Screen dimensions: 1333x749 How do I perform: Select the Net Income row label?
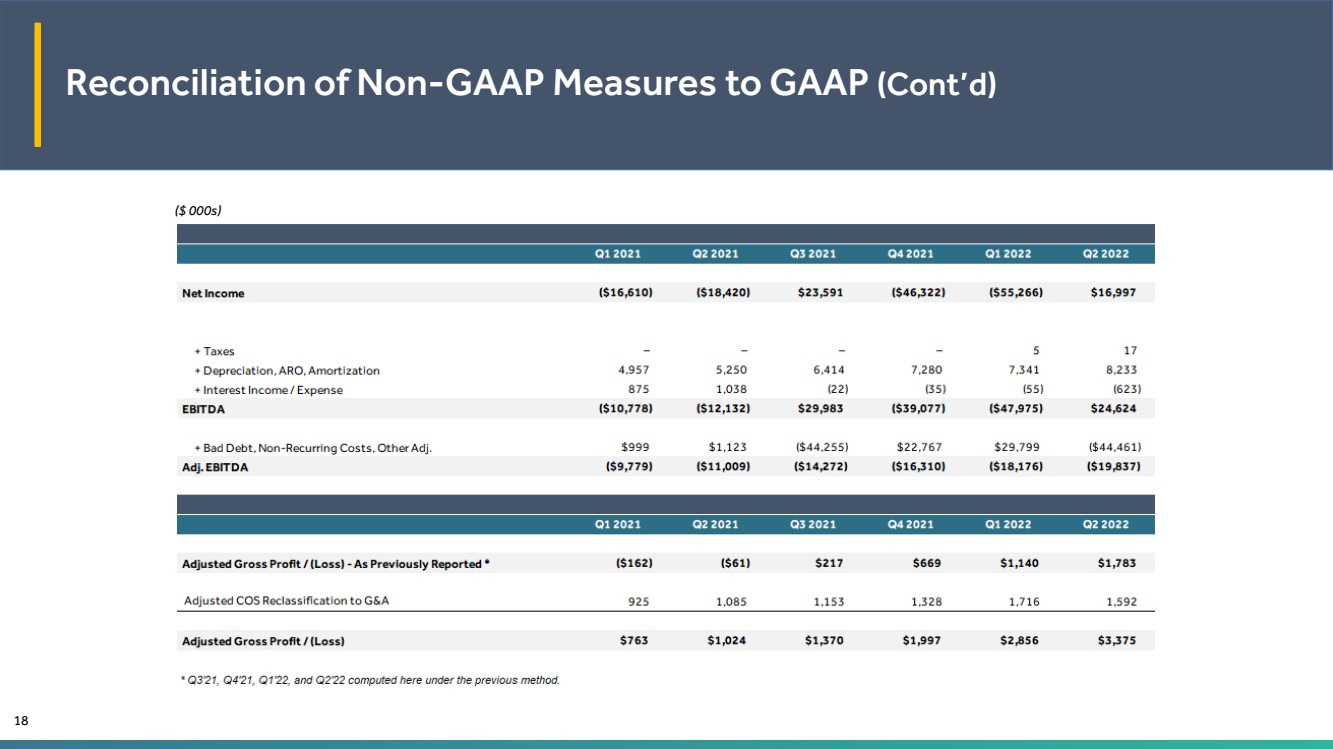pyautogui.click(x=213, y=293)
